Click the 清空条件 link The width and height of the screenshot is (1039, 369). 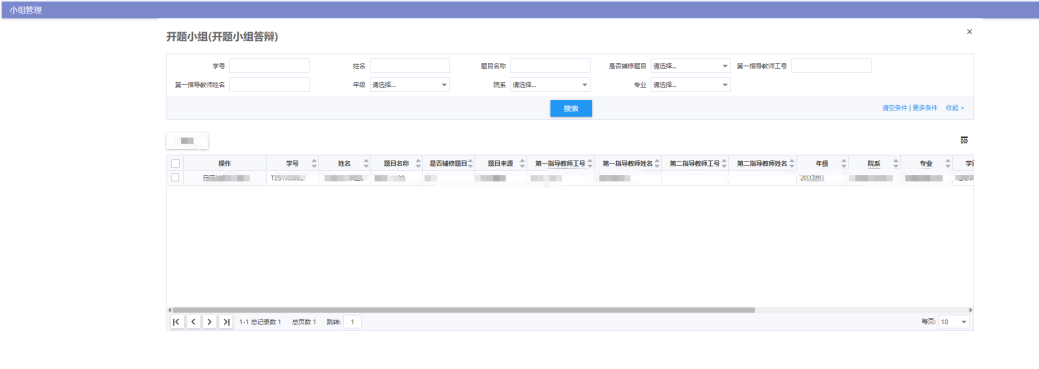(894, 108)
